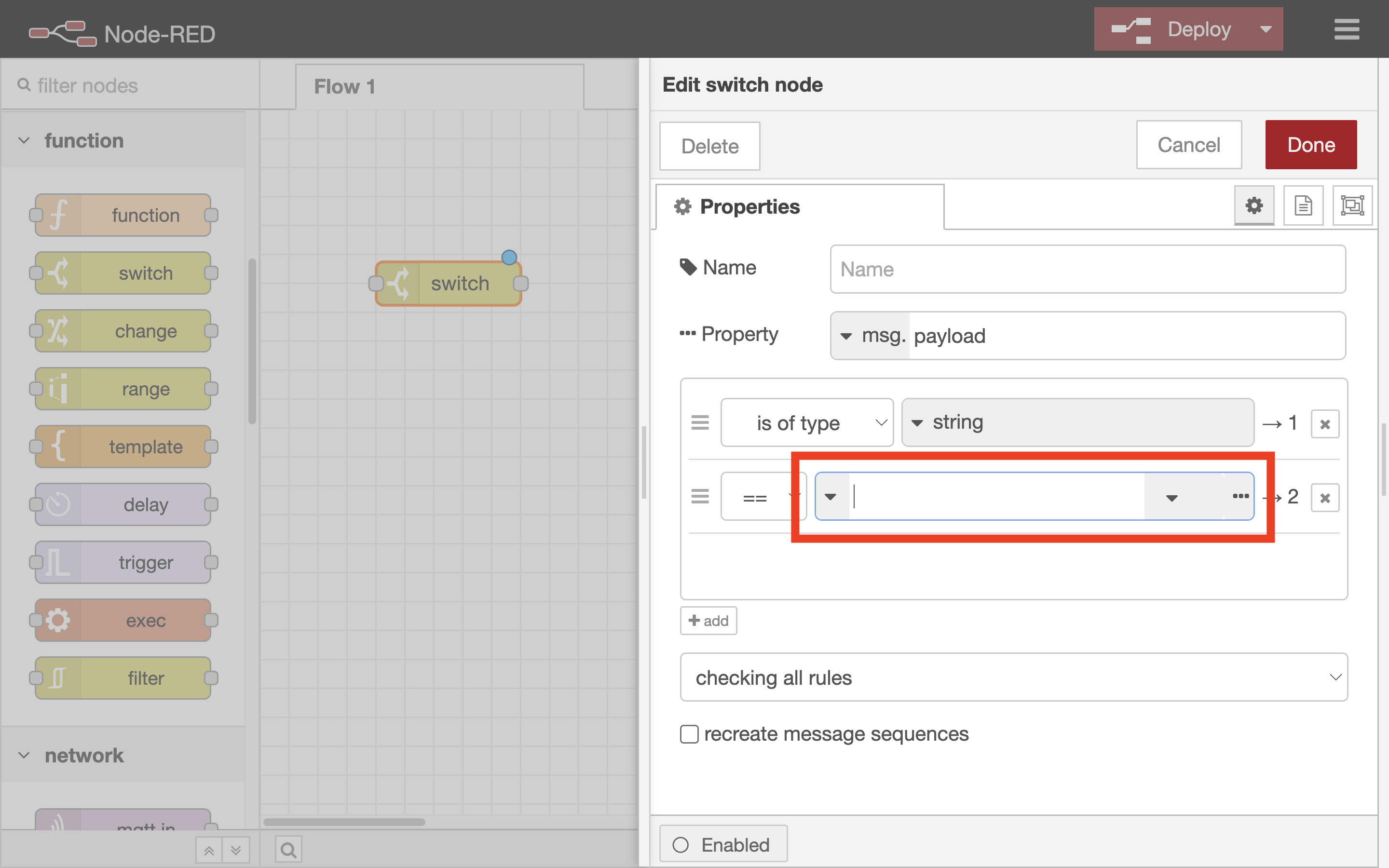
Task: Delete the switch node via Delete button
Action: coord(709,146)
